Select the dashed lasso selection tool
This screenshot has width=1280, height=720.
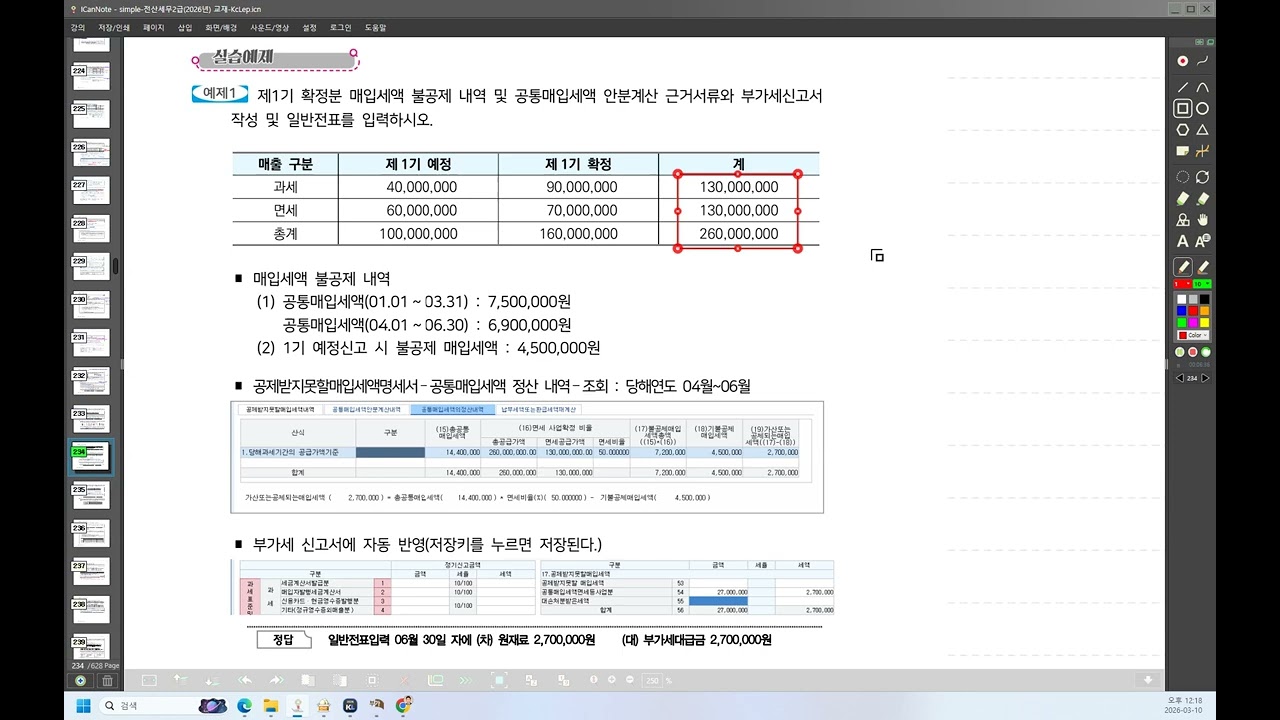click(1183, 177)
